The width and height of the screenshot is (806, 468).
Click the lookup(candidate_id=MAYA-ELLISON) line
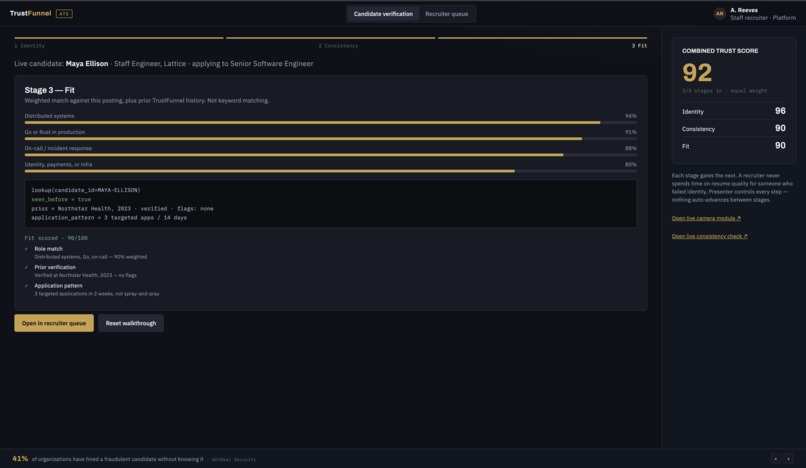[85, 190]
